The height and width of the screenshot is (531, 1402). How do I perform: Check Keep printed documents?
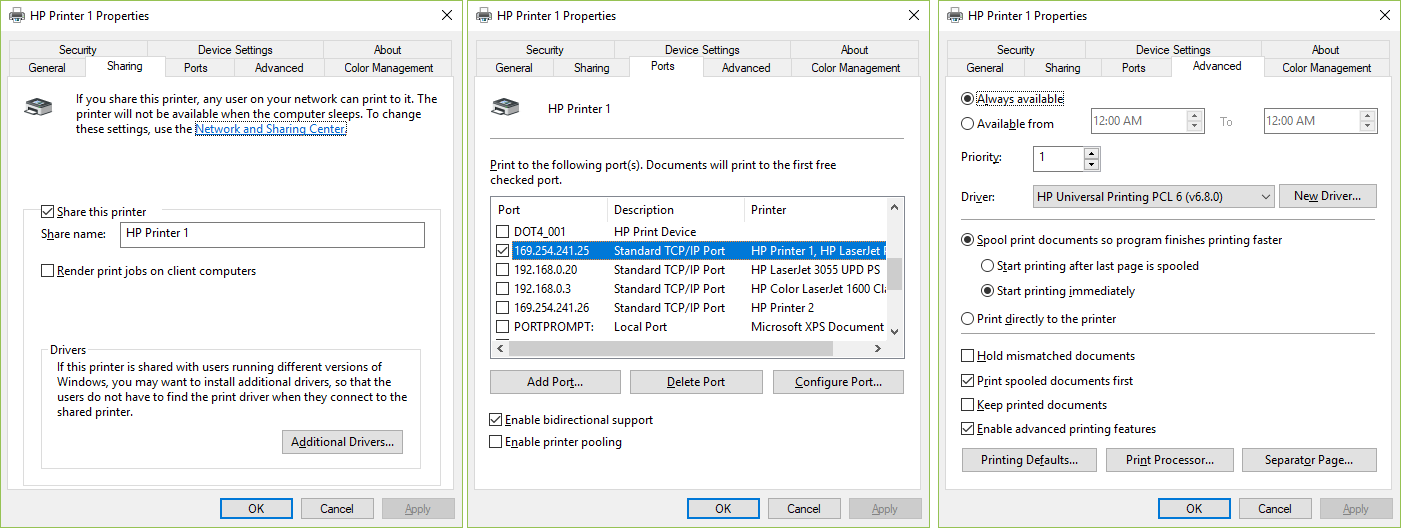coord(967,405)
